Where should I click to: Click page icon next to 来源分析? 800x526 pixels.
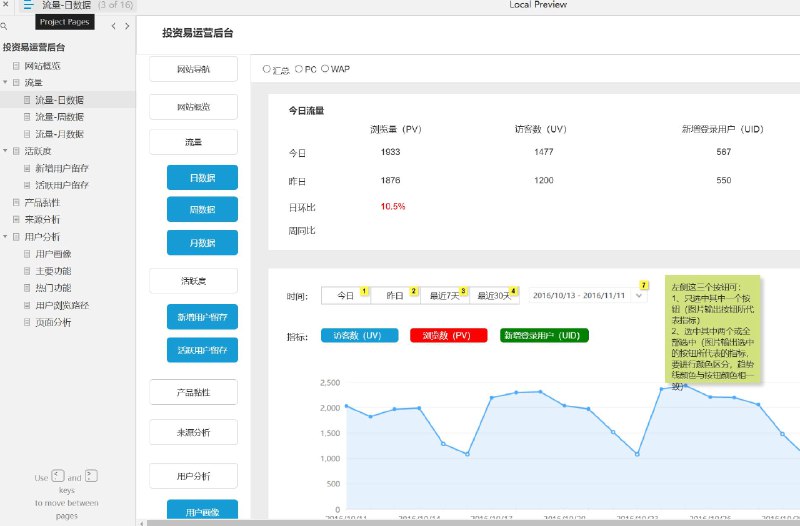coord(16,219)
